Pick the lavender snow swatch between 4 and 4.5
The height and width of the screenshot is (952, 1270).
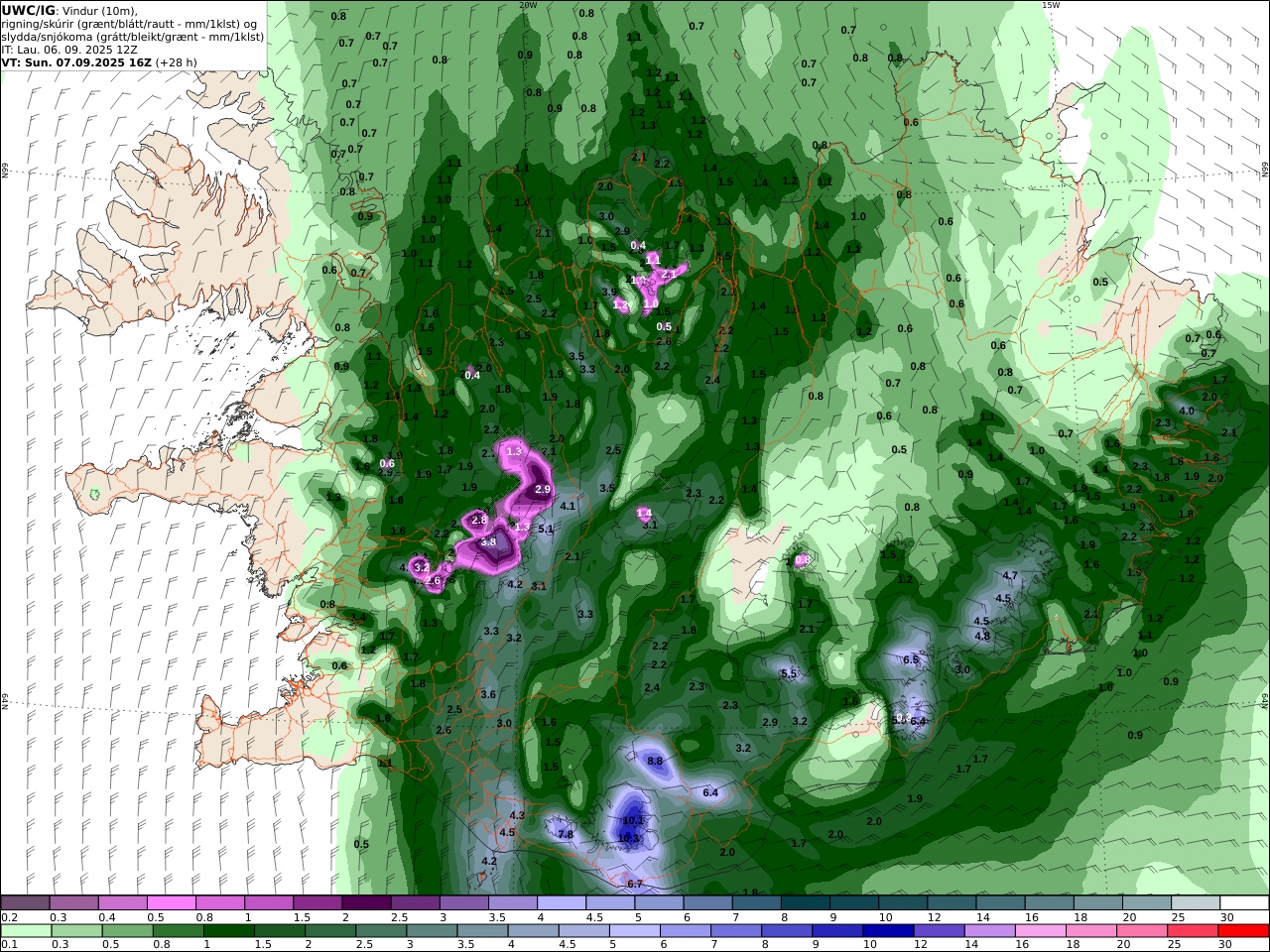(x=560, y=902)
